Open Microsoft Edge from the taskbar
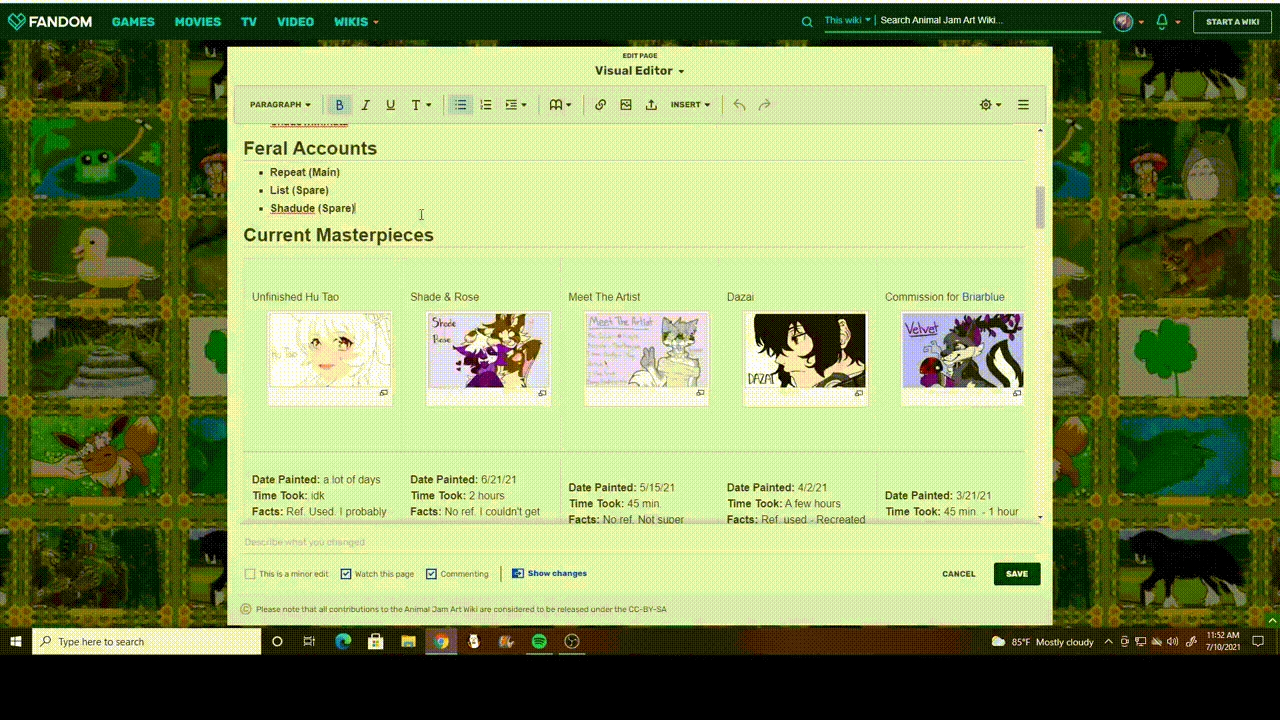 [x=343, y=641]
